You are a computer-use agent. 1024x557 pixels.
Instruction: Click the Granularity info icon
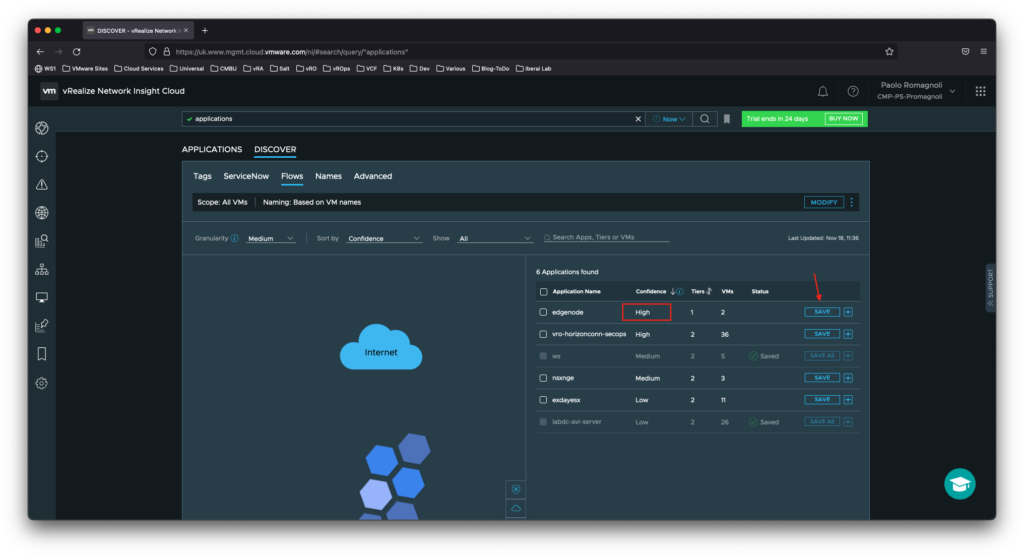coord(234,238)
